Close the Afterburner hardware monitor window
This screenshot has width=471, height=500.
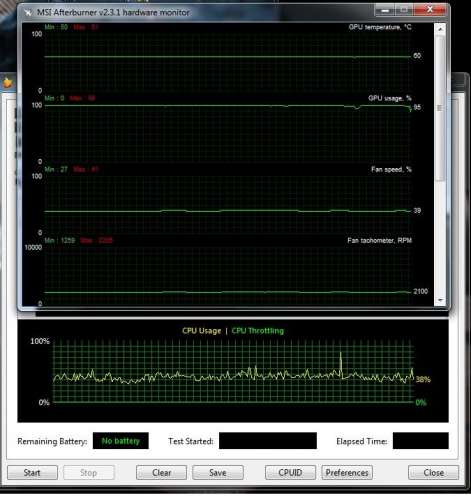(x=430, y=10)
